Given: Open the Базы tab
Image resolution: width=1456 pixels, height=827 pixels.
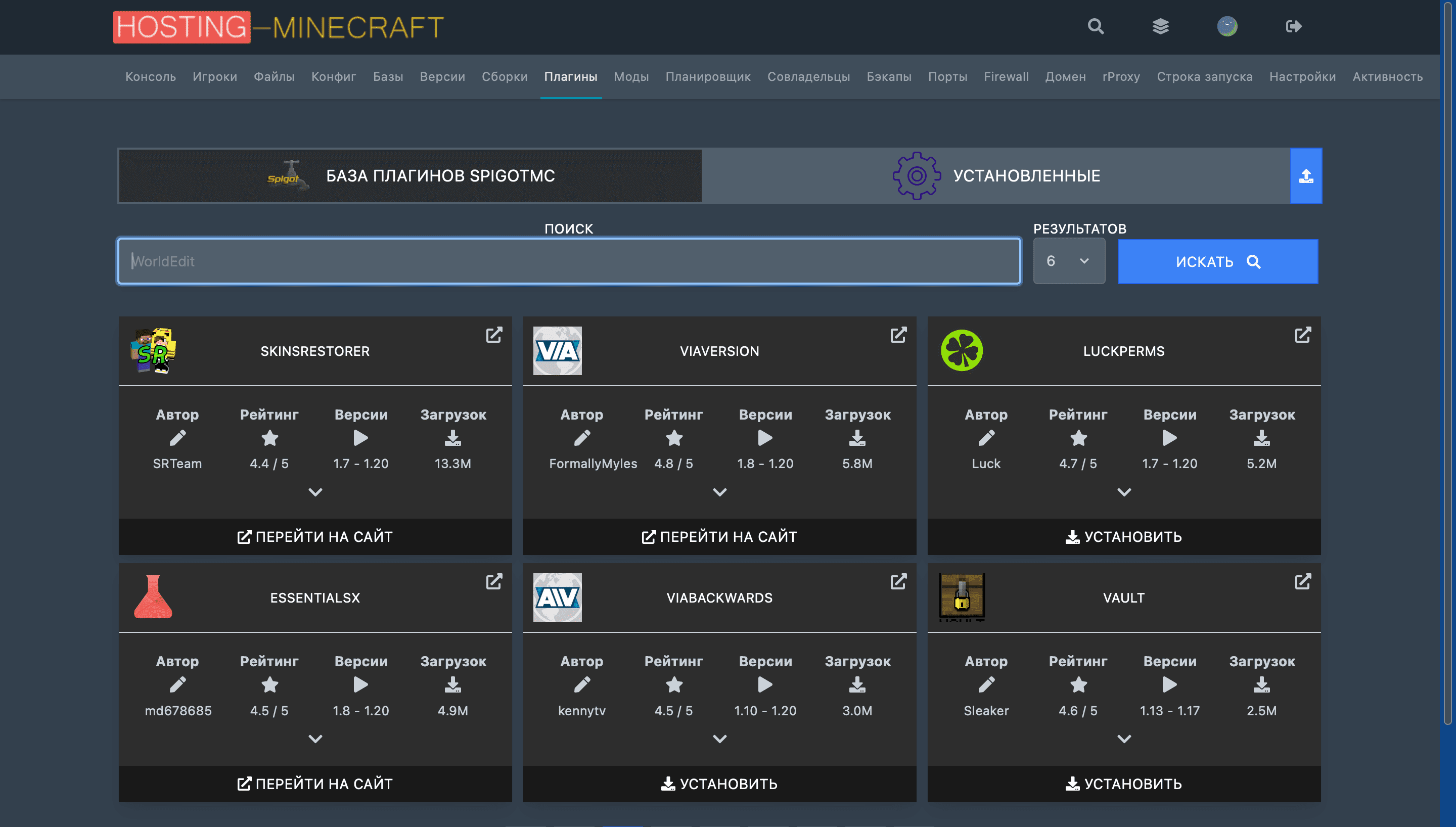Looking at the screenshot, I should click(x=388, y=77).
